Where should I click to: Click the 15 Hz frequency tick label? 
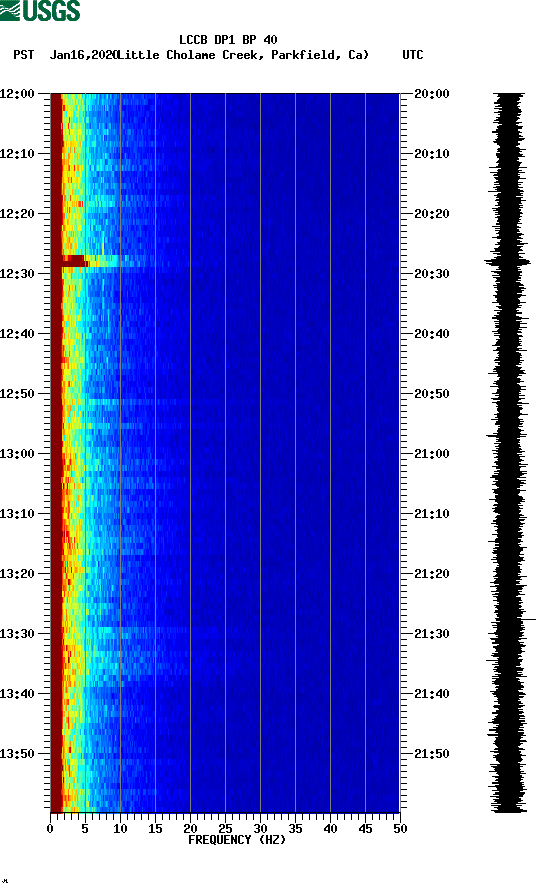click(x=155, y=829)
